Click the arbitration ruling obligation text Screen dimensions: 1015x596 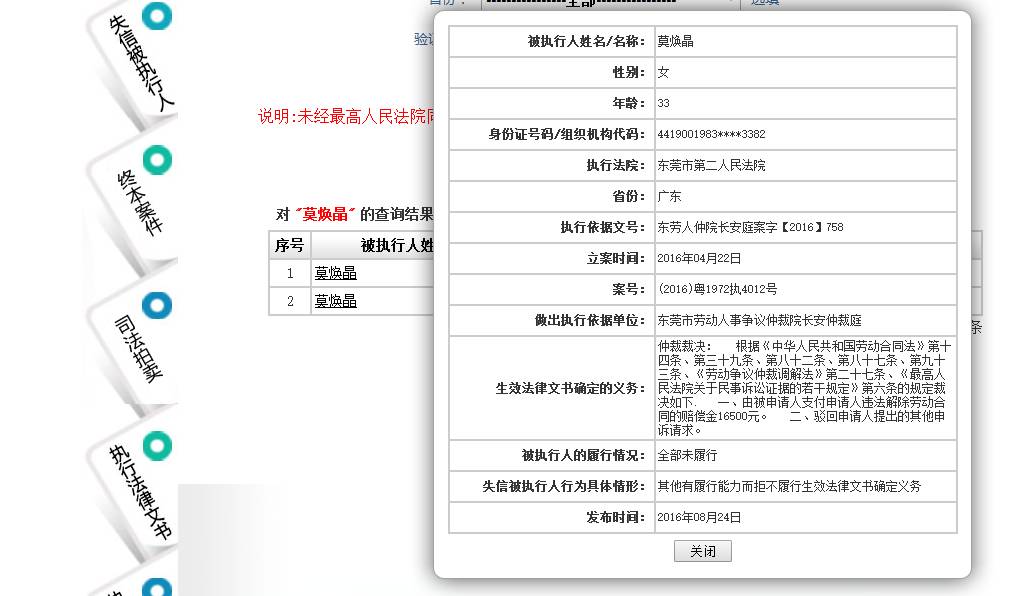point(805,388)
